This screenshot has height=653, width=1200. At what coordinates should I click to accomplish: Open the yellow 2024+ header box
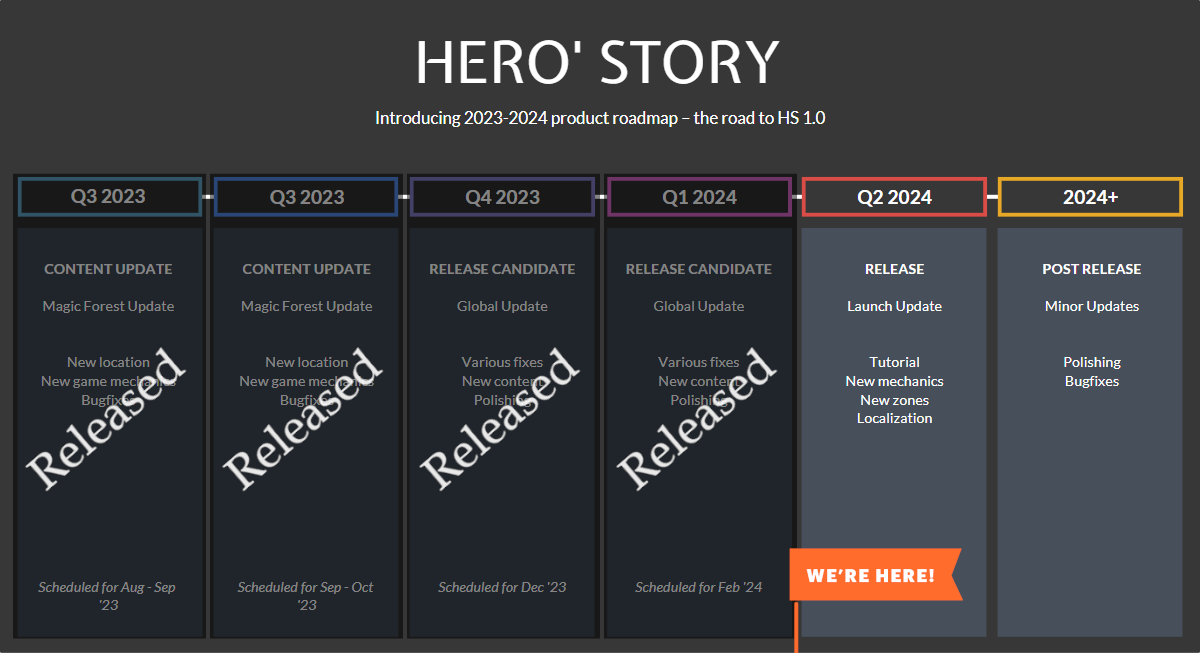click(1090, 197)
